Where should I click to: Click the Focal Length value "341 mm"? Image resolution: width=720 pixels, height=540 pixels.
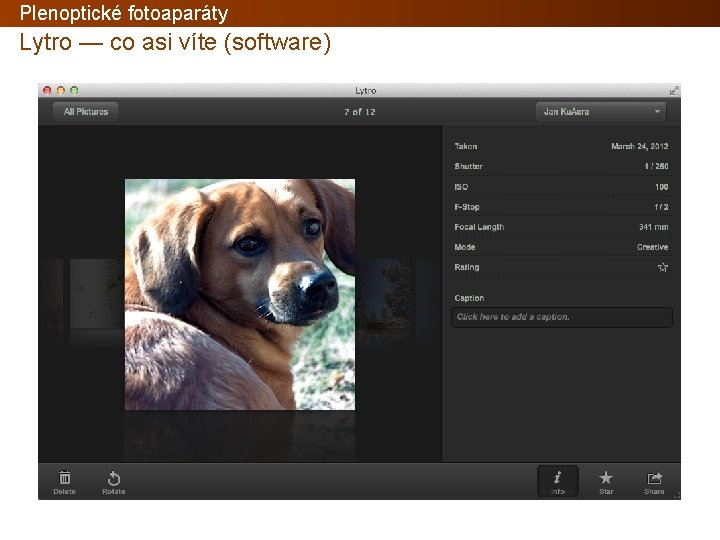pos(653,227)
